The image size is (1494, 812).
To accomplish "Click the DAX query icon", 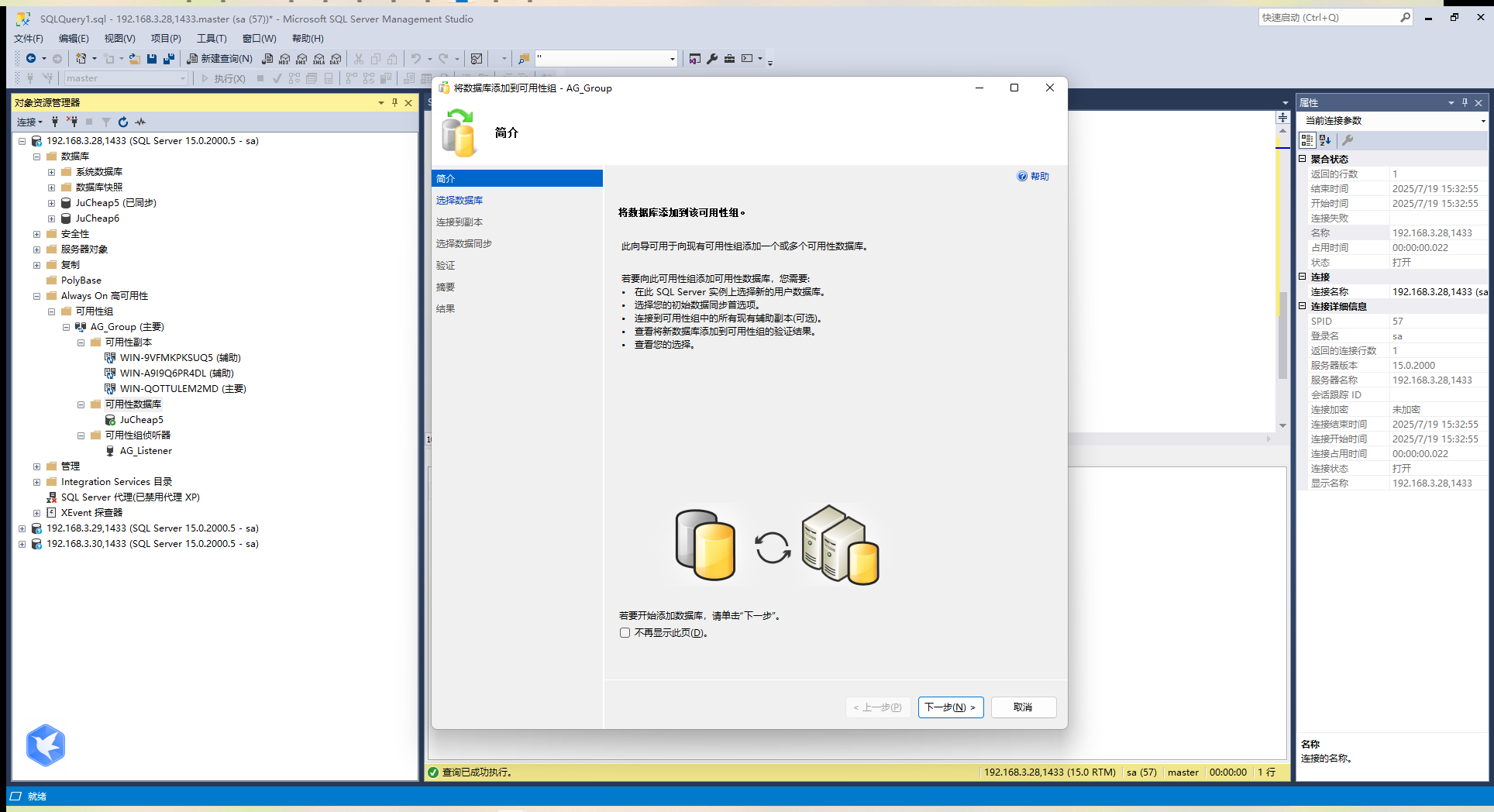I will [x=336, y=59].
